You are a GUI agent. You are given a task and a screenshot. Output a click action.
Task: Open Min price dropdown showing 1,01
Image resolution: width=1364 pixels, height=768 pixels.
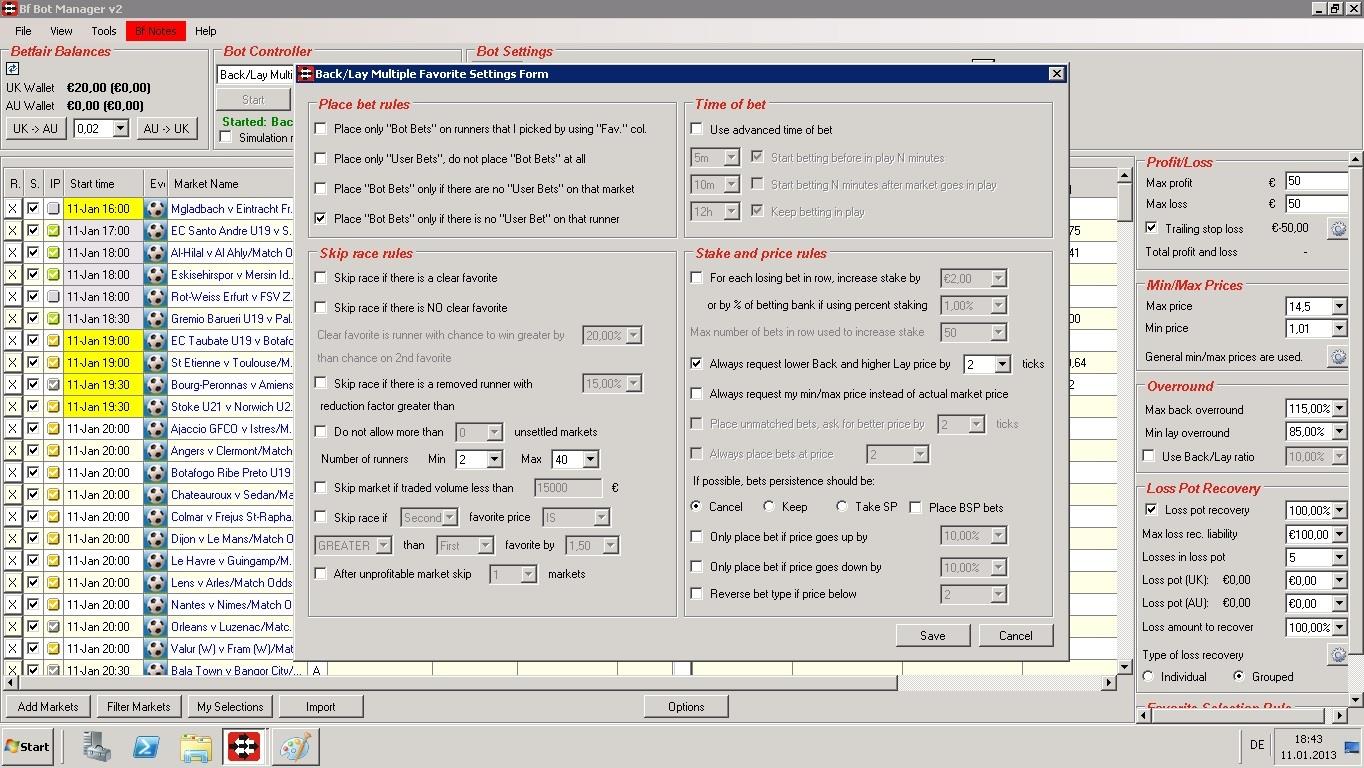[1339, 328]
